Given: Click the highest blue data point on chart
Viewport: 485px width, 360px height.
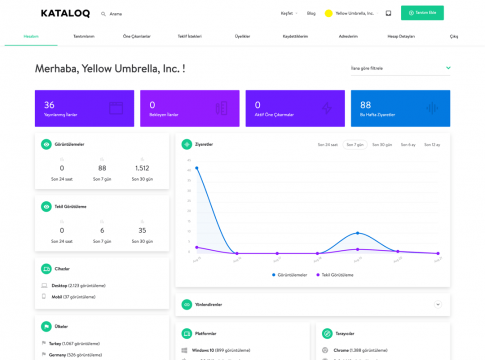Looking at the screenshot, I should click(197, 168).
